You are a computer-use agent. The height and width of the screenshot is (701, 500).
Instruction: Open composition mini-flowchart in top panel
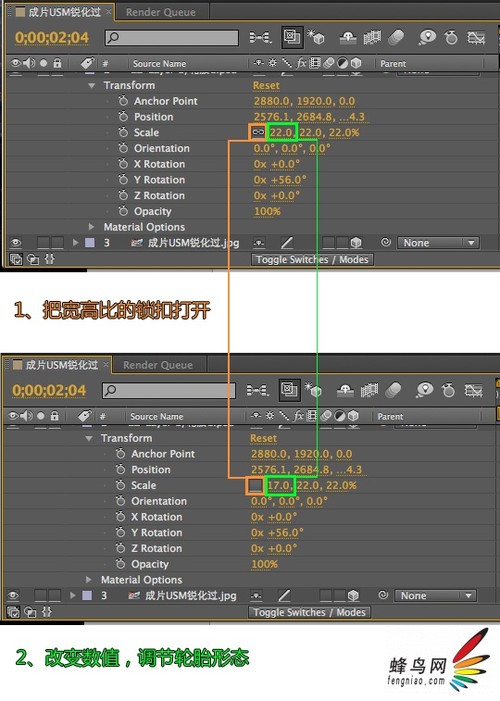coord(260,38)
